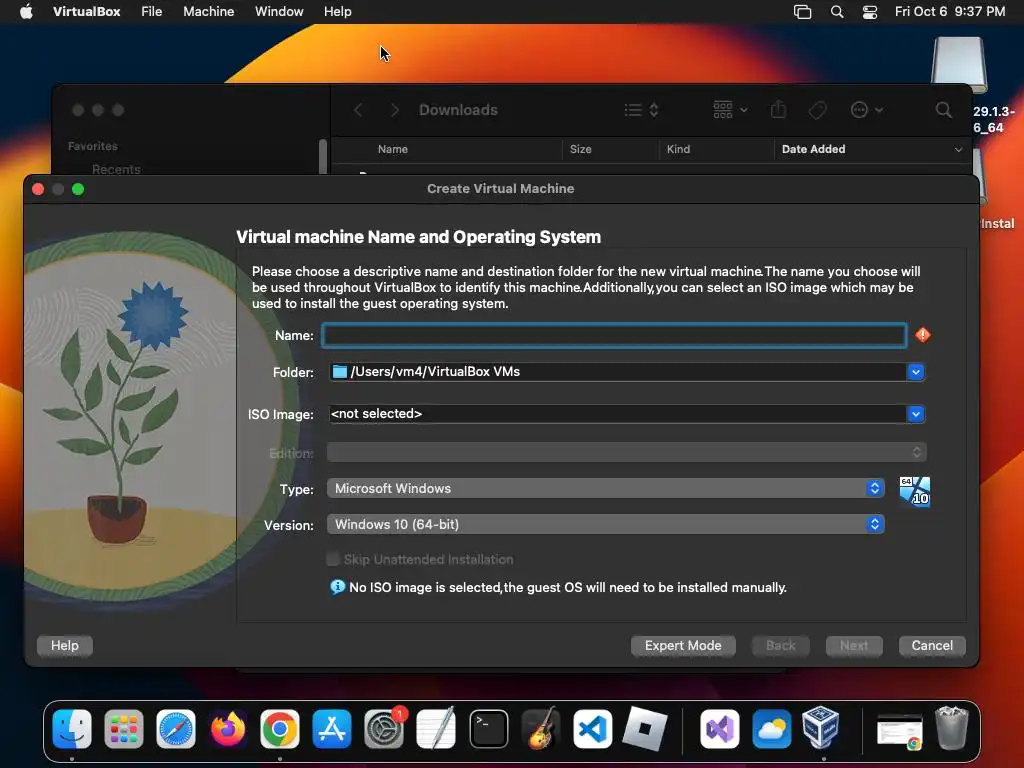Open the Machine menu
Screen dimensions: 1024x768
[x=208, y=12]
